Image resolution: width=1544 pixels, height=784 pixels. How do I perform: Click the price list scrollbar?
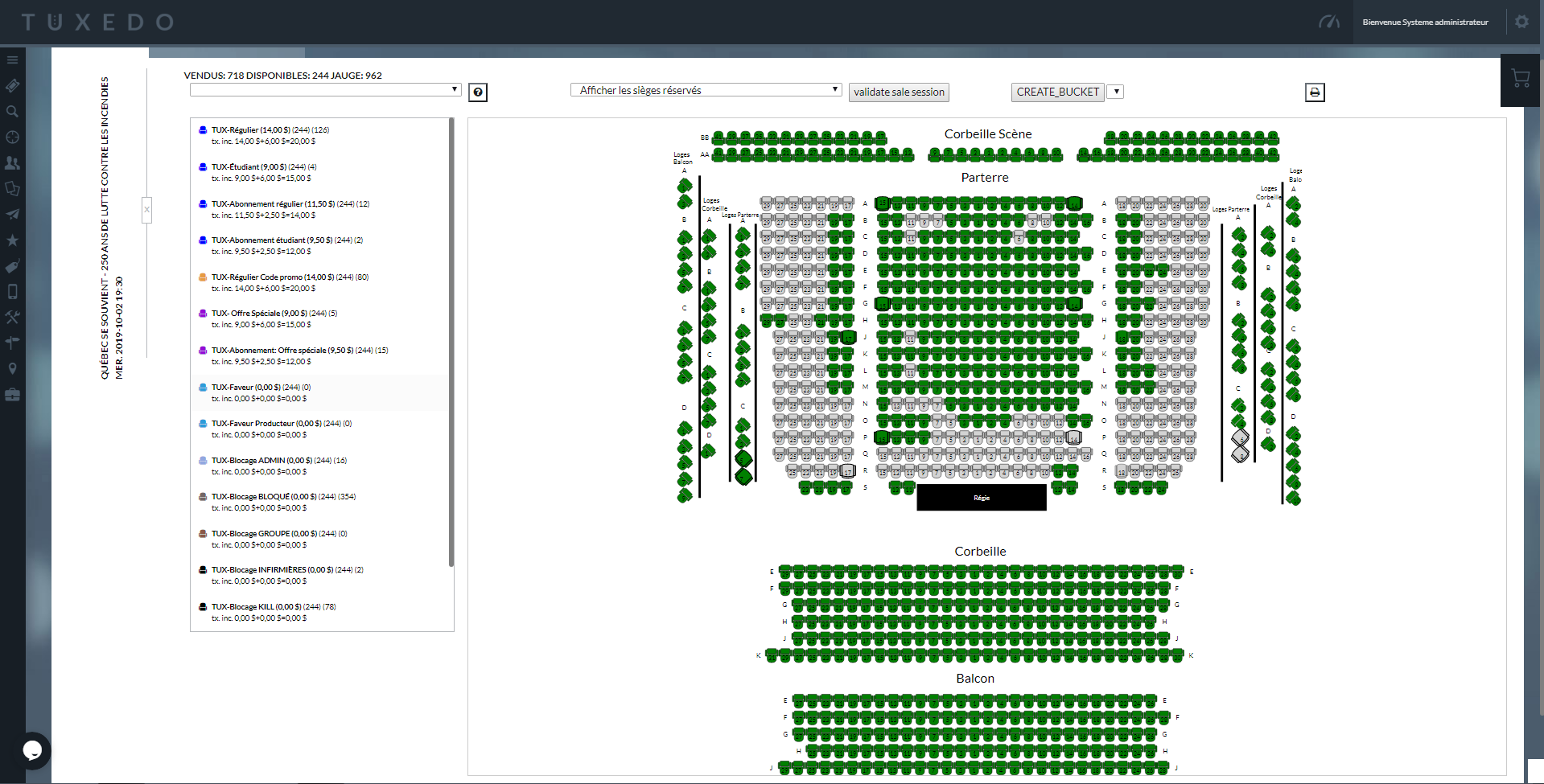tap(451, 343)
